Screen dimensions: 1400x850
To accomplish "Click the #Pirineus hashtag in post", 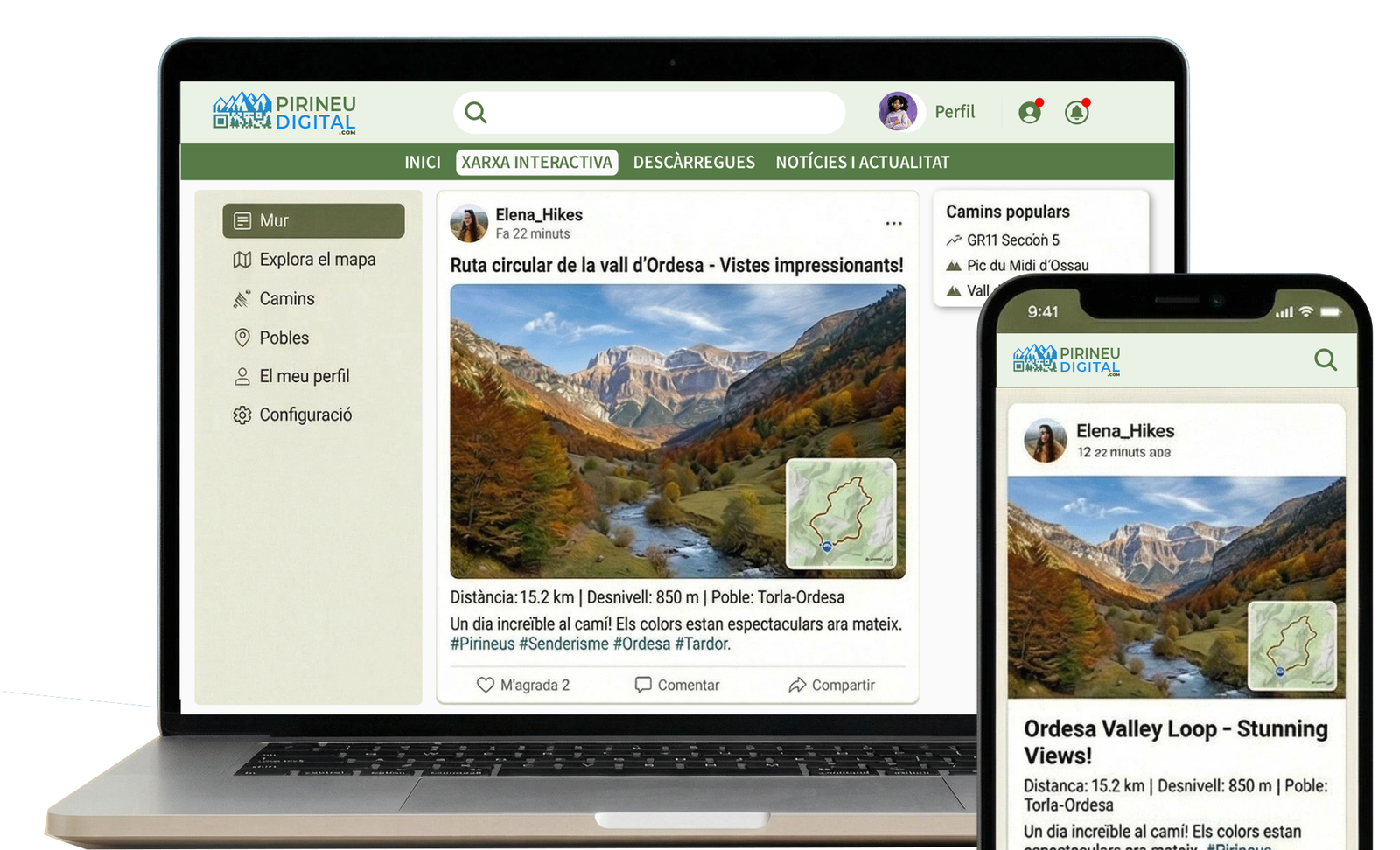I will (x=482, y=644).
